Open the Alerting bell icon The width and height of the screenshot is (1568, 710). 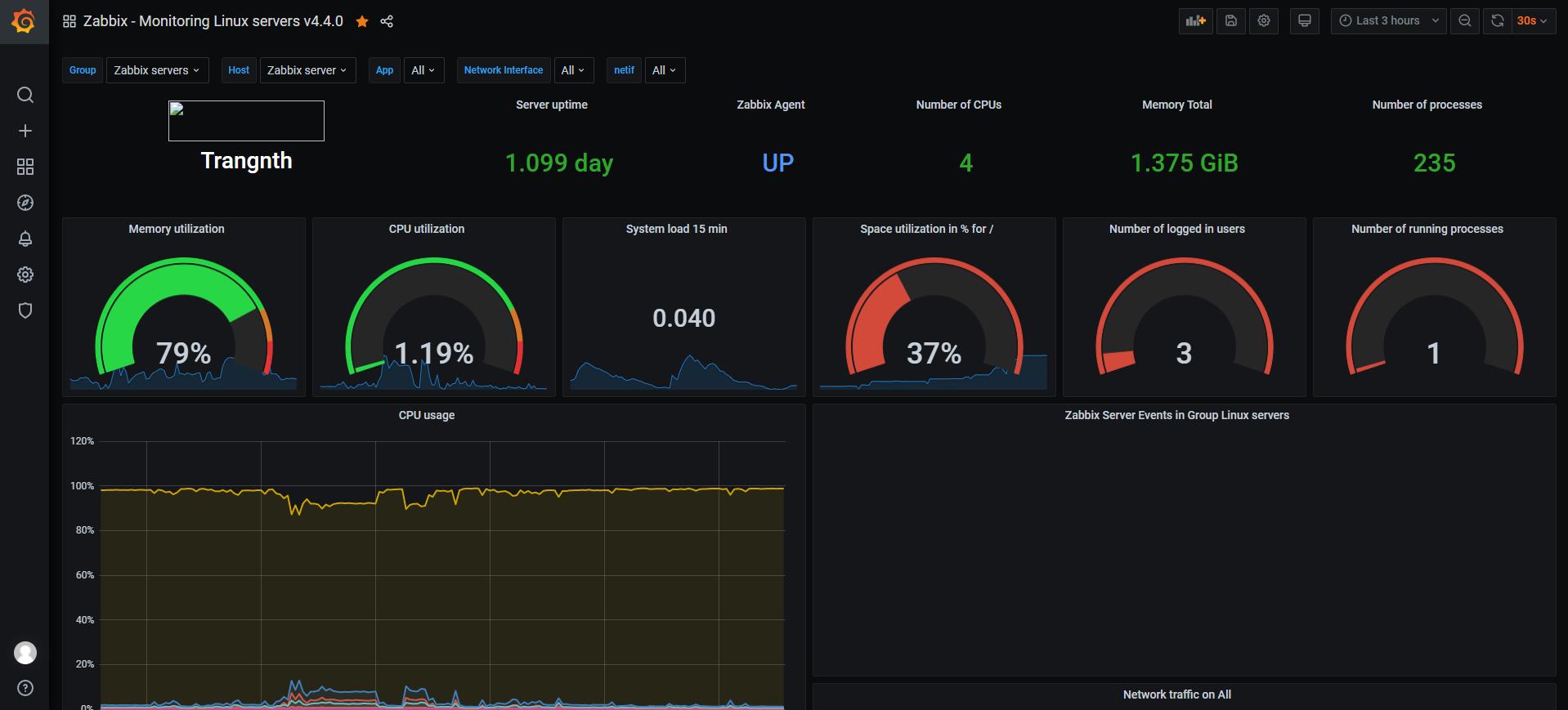[x=25, y=239]
